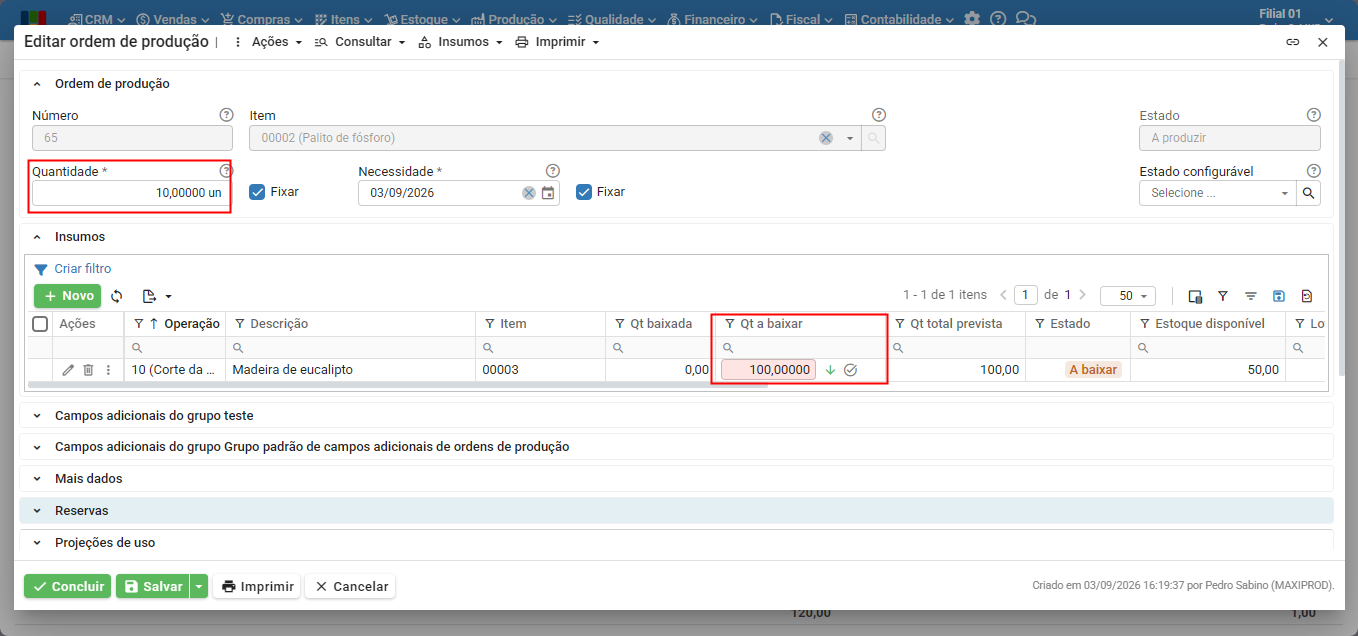Click the pencil edit icon in Madeira row

(68, 370)
